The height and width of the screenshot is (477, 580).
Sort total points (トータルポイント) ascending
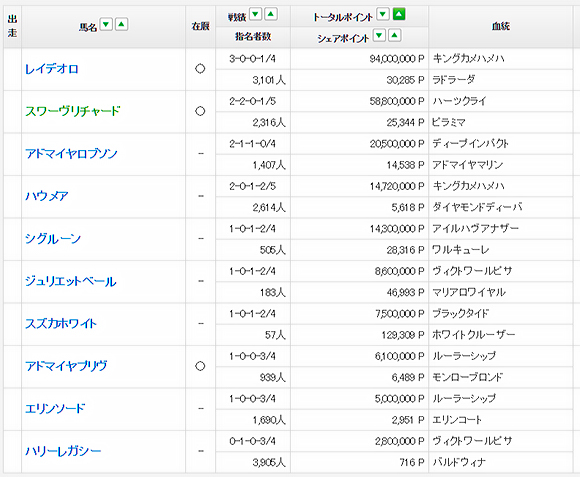pyautogui.click(x=399, y=14)
